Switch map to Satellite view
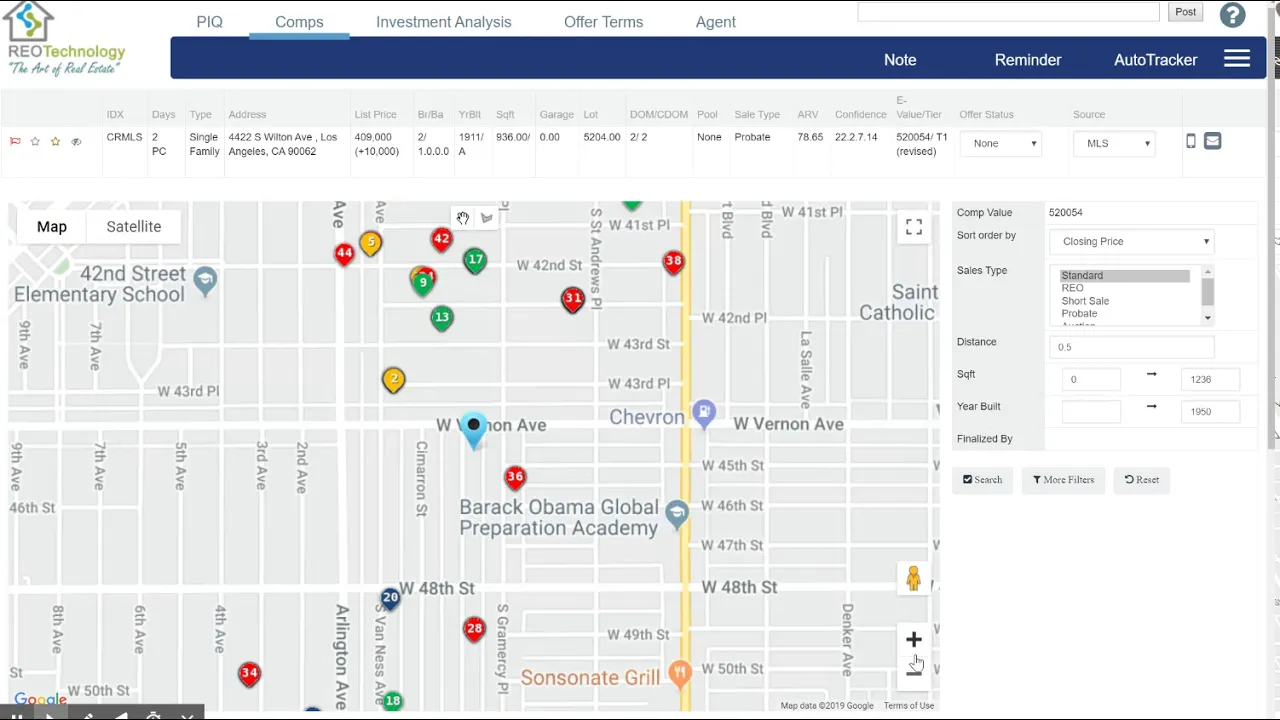 pos(134,227)
